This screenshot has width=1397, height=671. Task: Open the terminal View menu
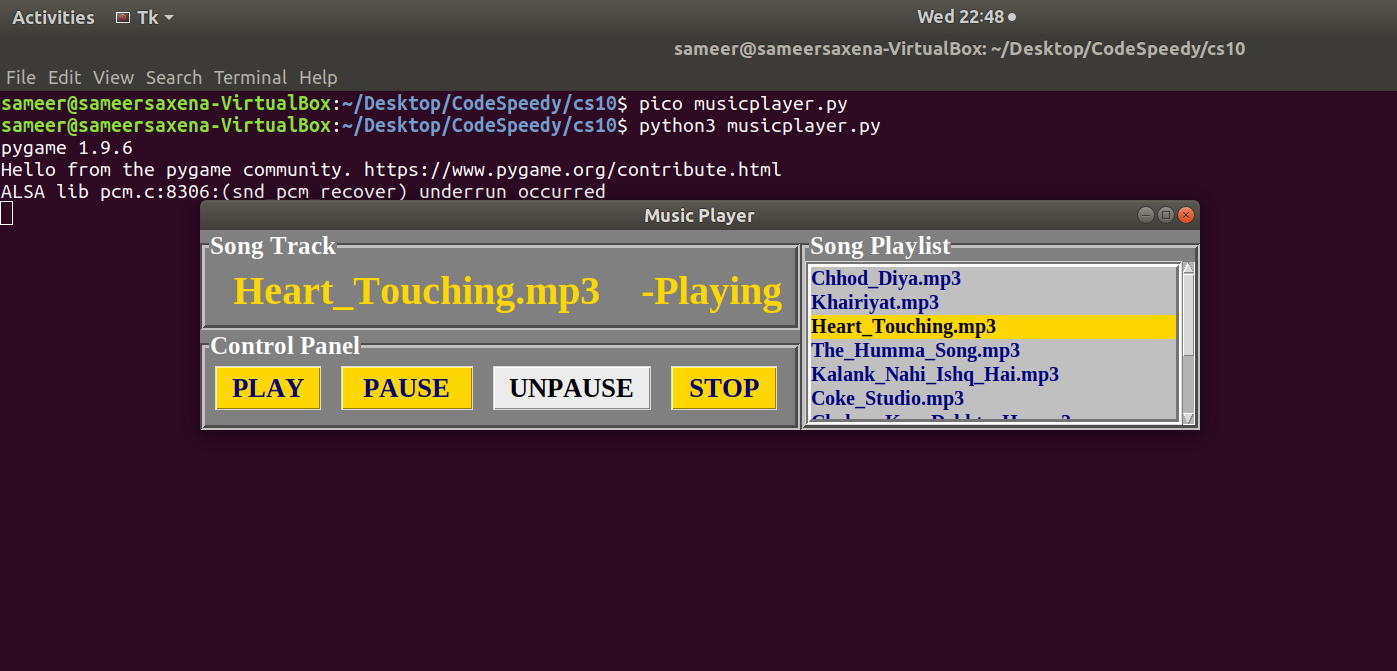113,77
